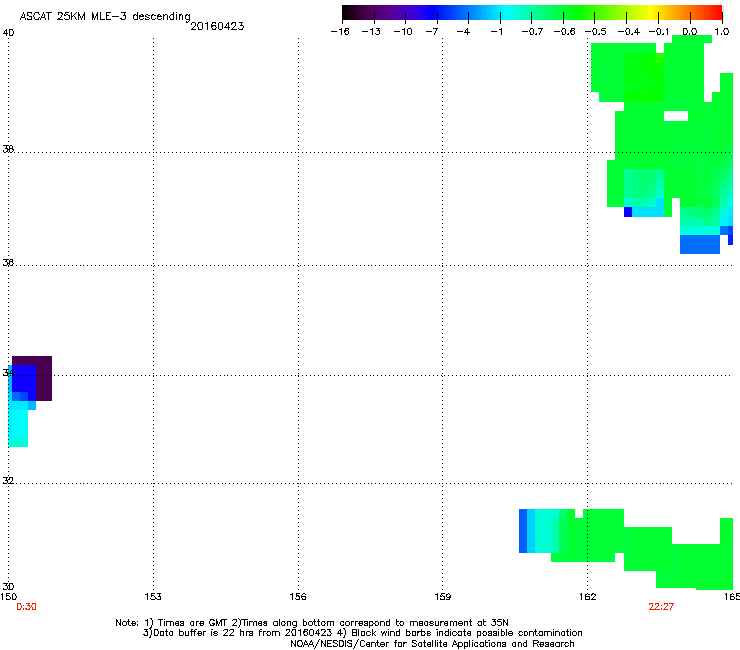Pick the yellow section of the colorbar
Image resolution: width=740 pixels, height=650 pixels.
coord(652,12)
